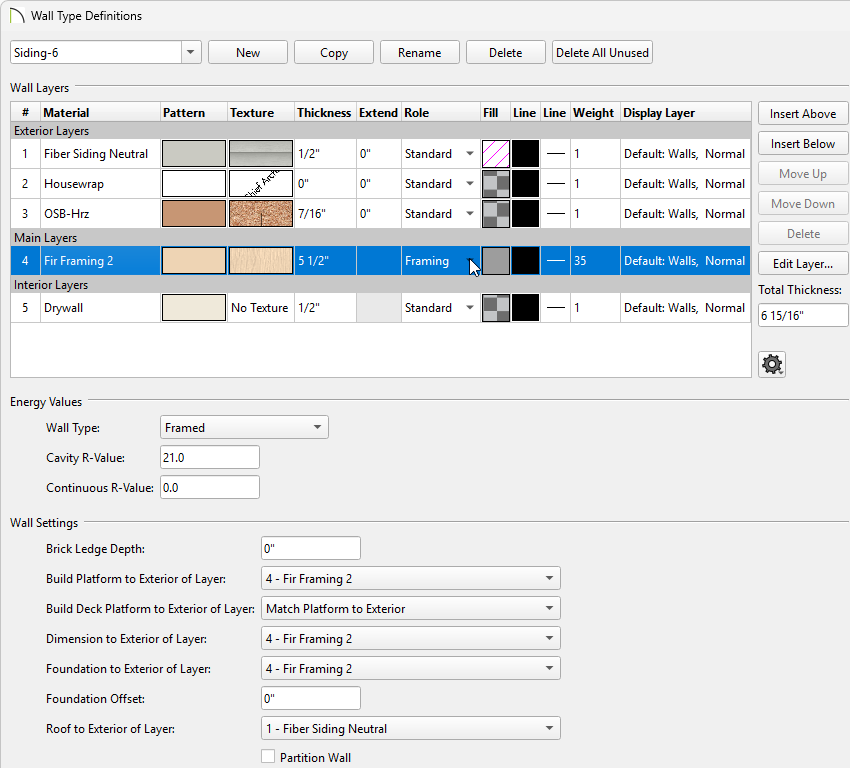Click line style for Housewrap row
This screenshot has width=850, height=768.
[555, 184]
